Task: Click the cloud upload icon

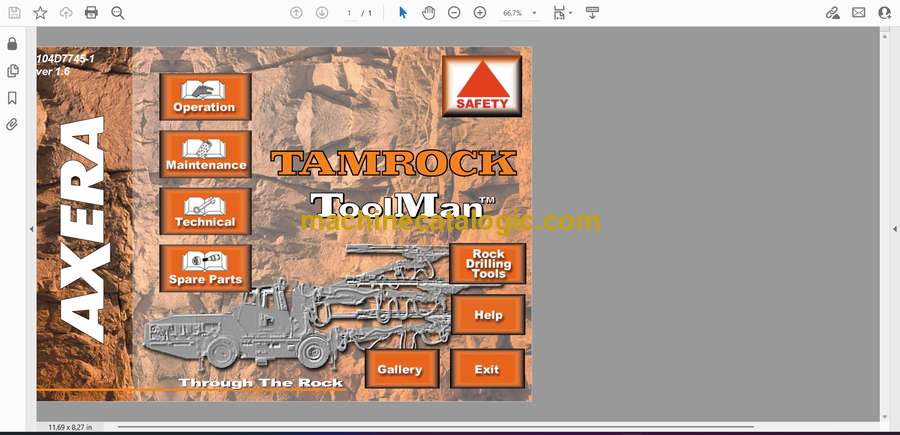Action: point(66,13)
